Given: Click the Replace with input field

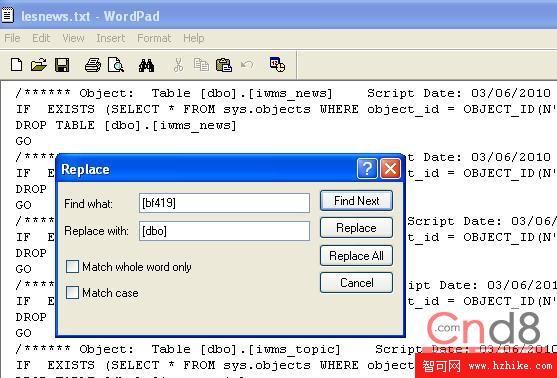Looking at the screenshot, I should pyautogui.click(x=224, y=231).
